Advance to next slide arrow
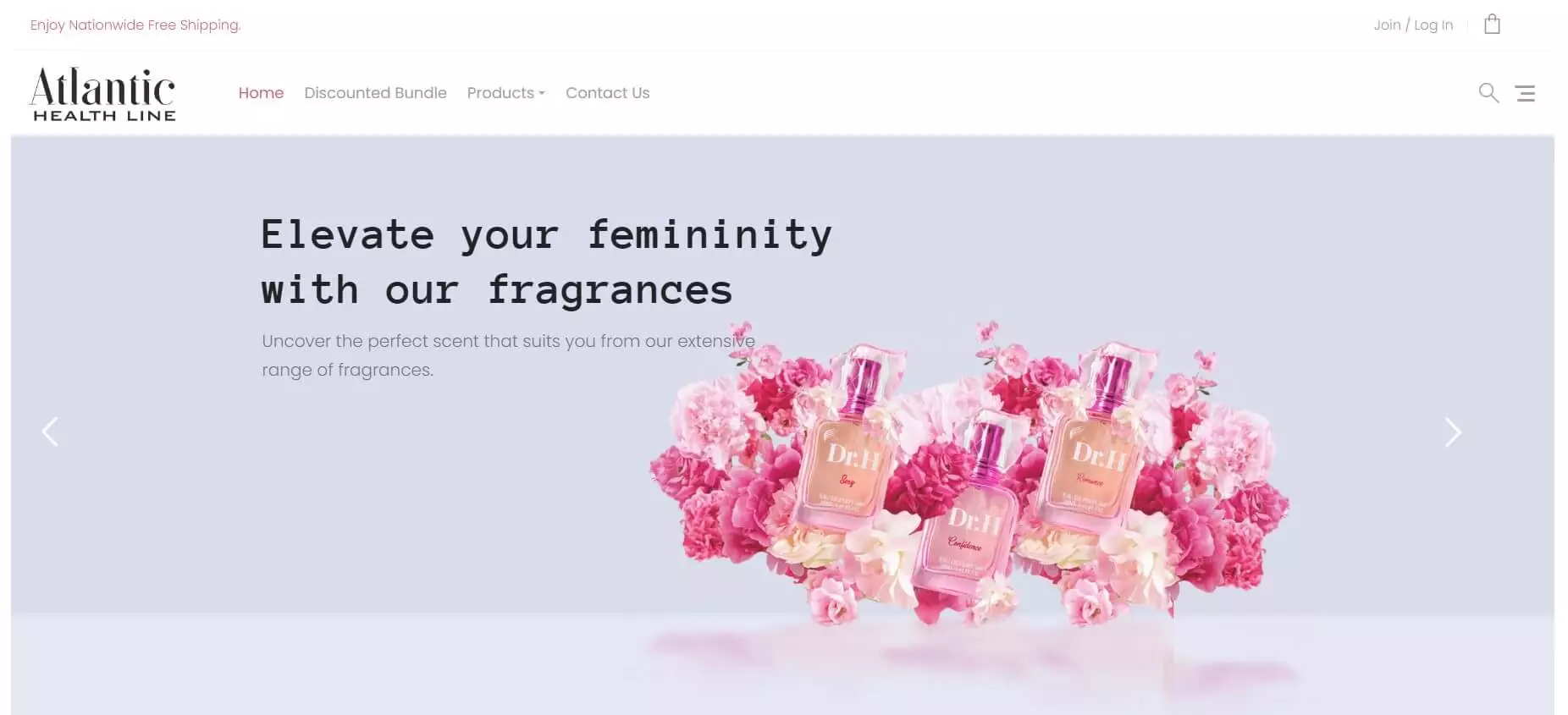The width and height of the screenshot is (1568, 715). [1453, 432]
